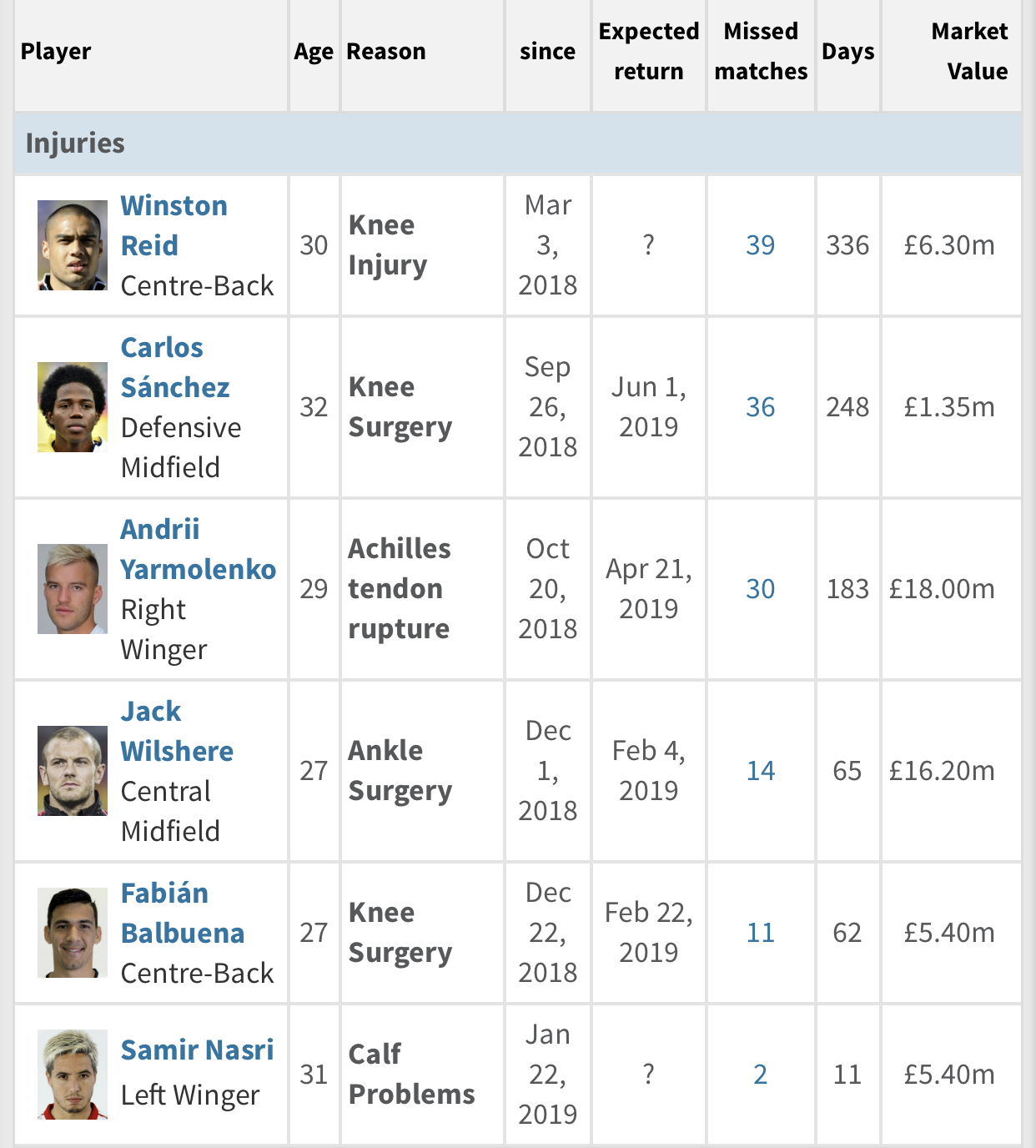Open Balbuena's 11 missed matches link

(x=761, y=933)
